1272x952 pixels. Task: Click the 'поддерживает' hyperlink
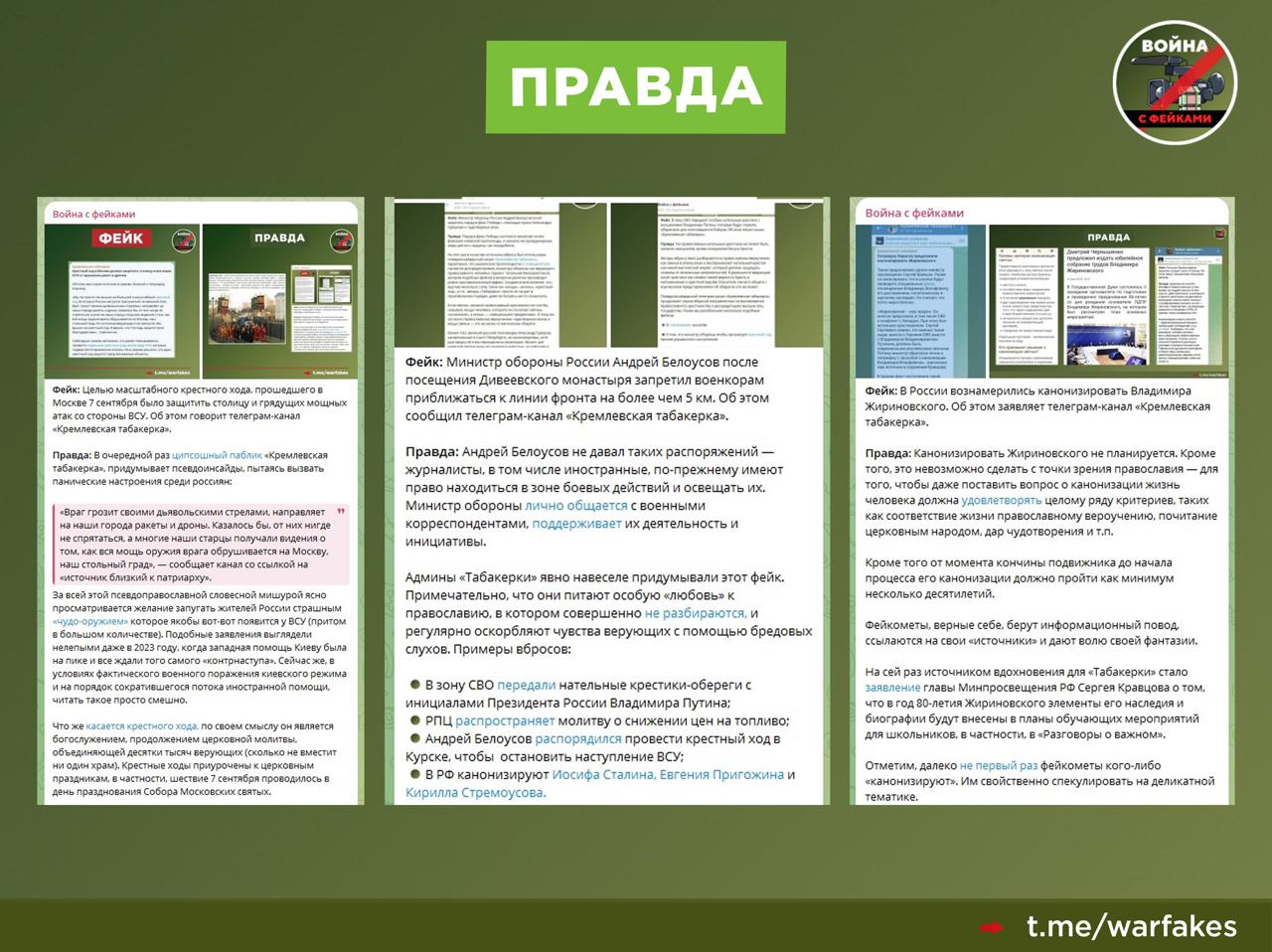coord(576,524)
